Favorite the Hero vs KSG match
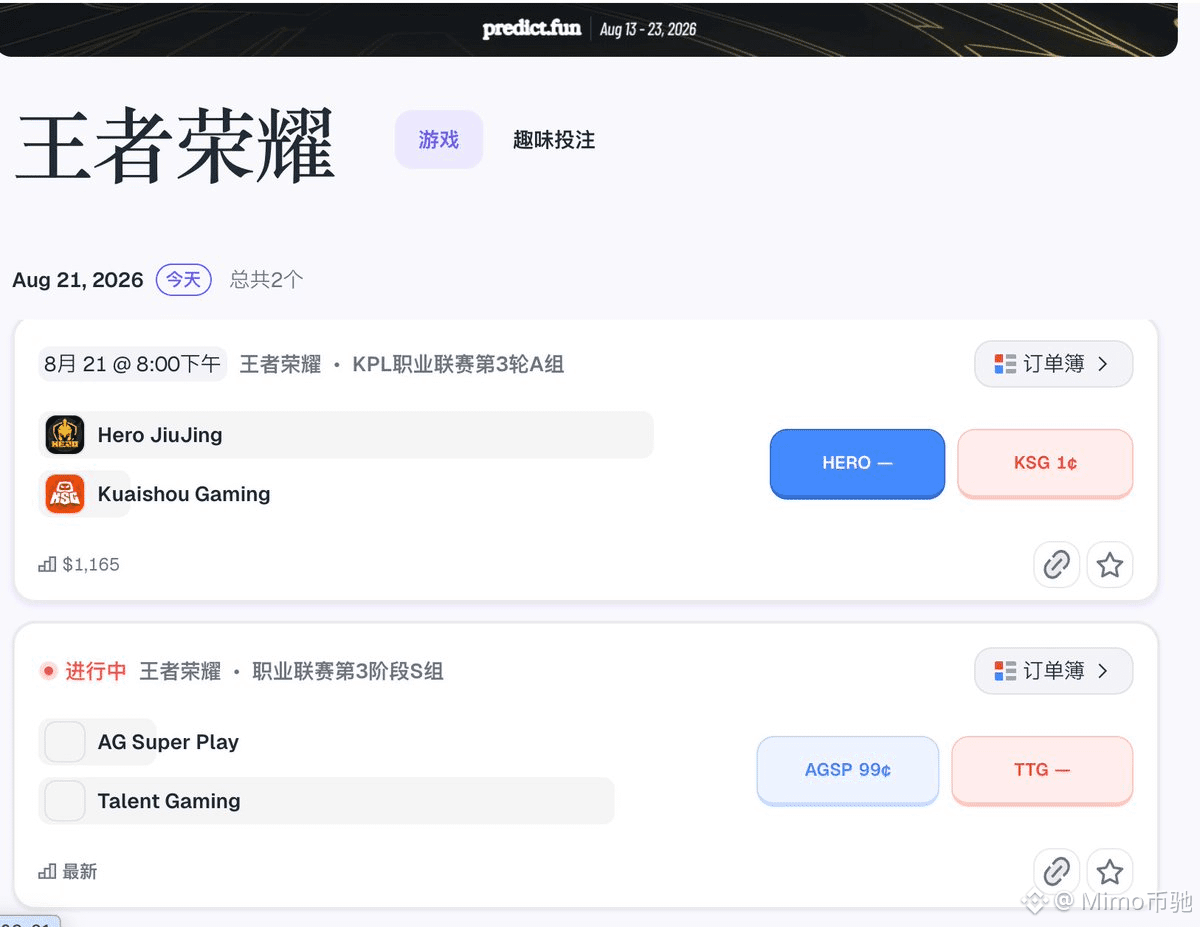Screen dimensions: 1200x927 point(1110,565)
